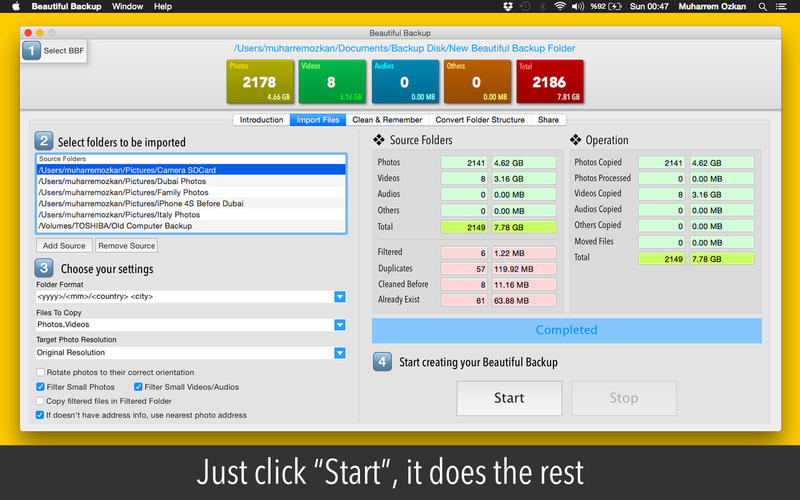Open the Apple menu
Image resolution: width=800 pixels, height=500 pixels.
pos(15,7)
